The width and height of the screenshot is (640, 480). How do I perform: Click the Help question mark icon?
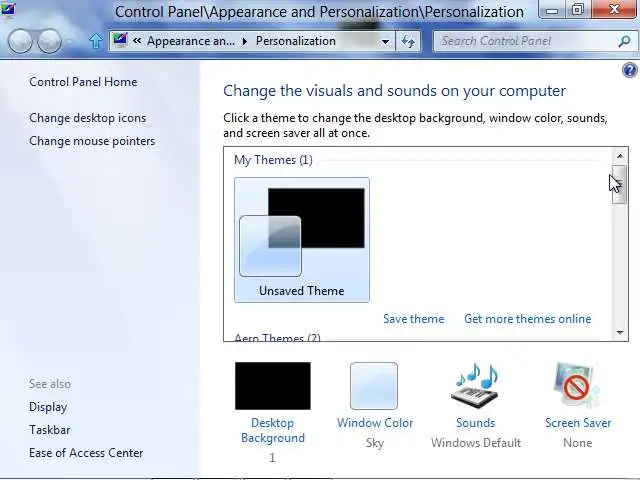coord(630,70)
